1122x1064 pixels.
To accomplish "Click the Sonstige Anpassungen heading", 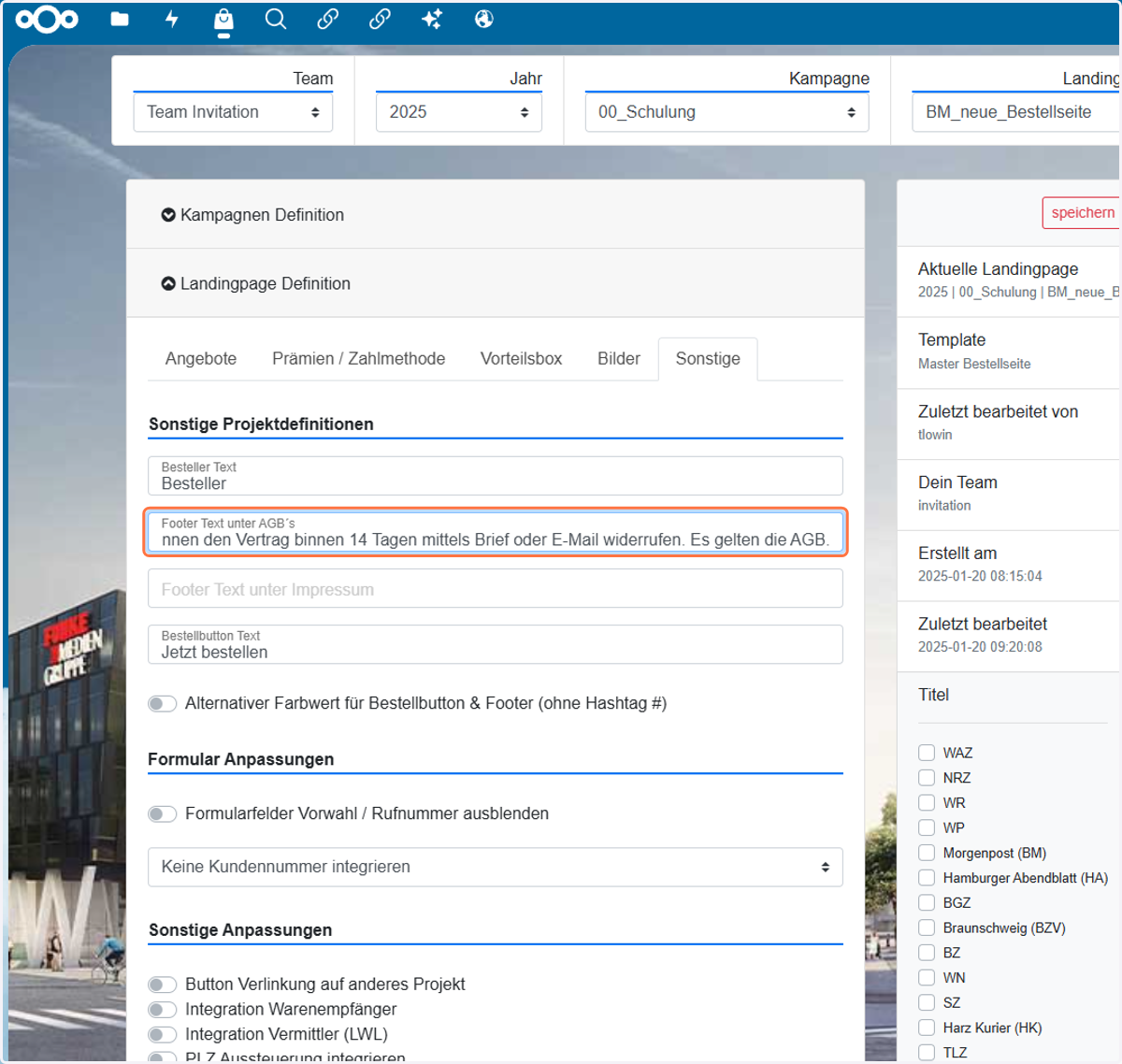I will 240,930.
